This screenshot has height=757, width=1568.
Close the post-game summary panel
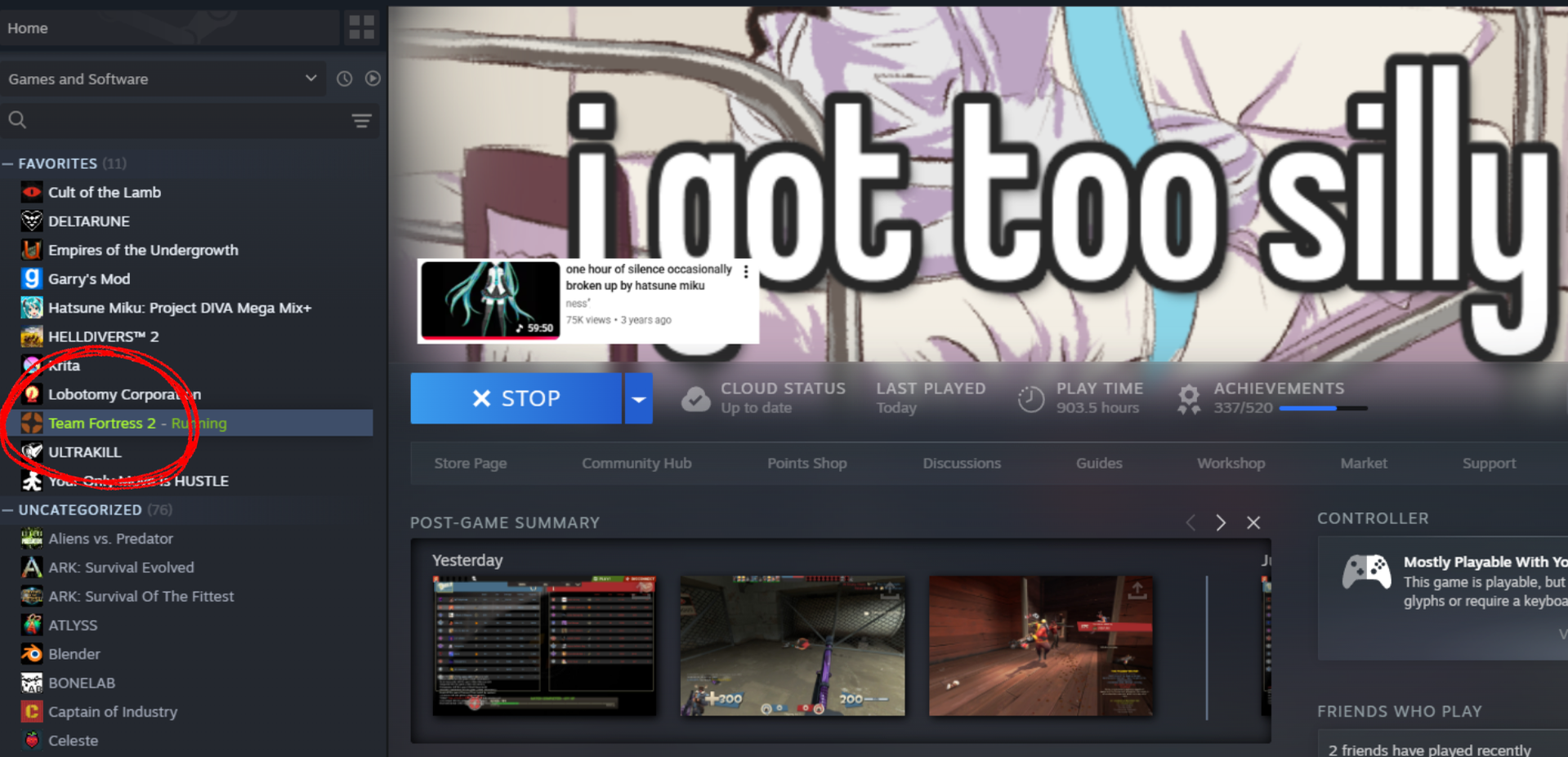[x=1253, y=523]
